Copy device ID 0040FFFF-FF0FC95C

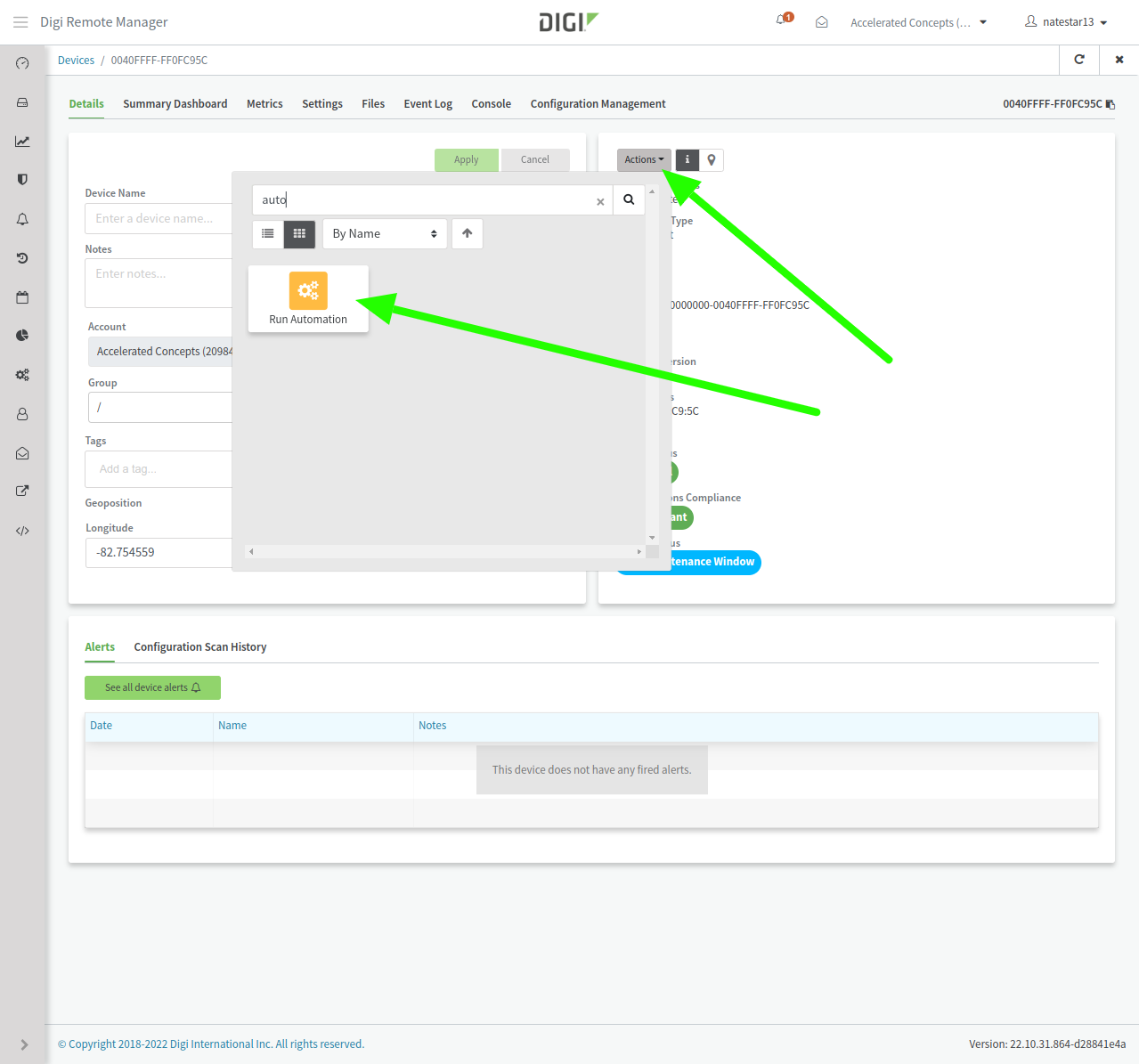tap(1111, 104)
